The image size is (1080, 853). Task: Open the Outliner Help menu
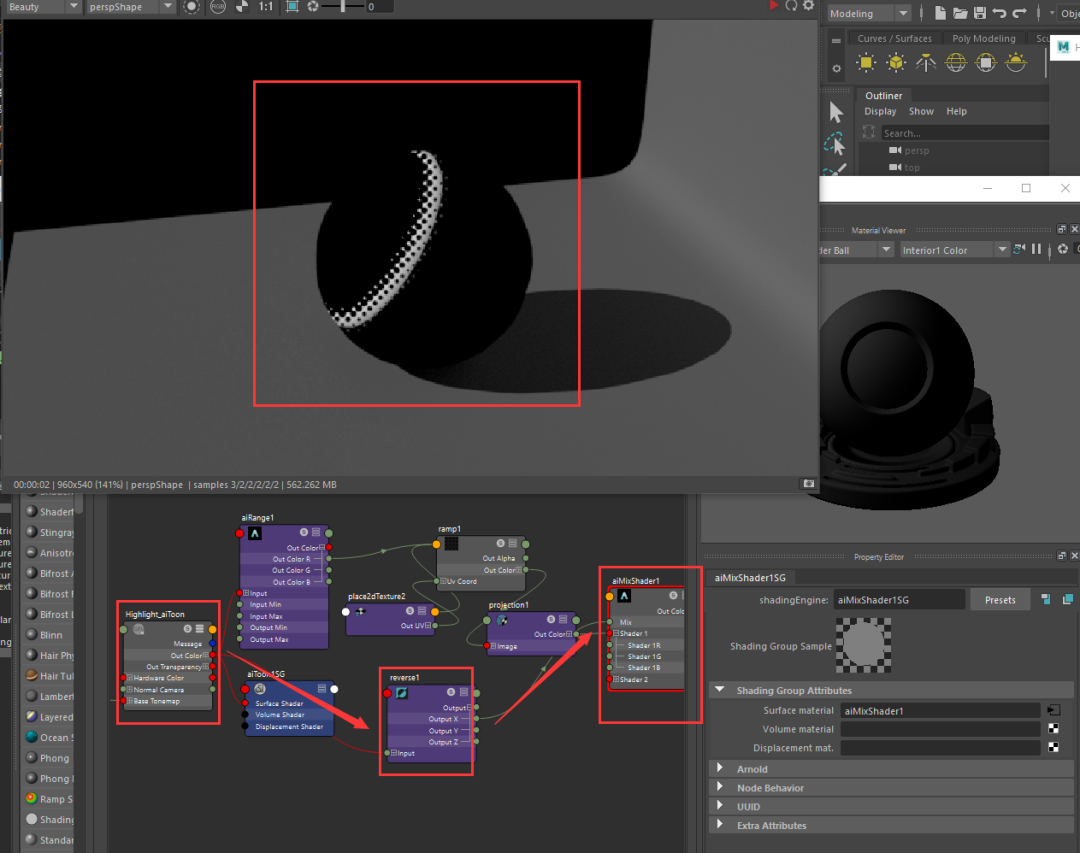[x=956, y=111]
